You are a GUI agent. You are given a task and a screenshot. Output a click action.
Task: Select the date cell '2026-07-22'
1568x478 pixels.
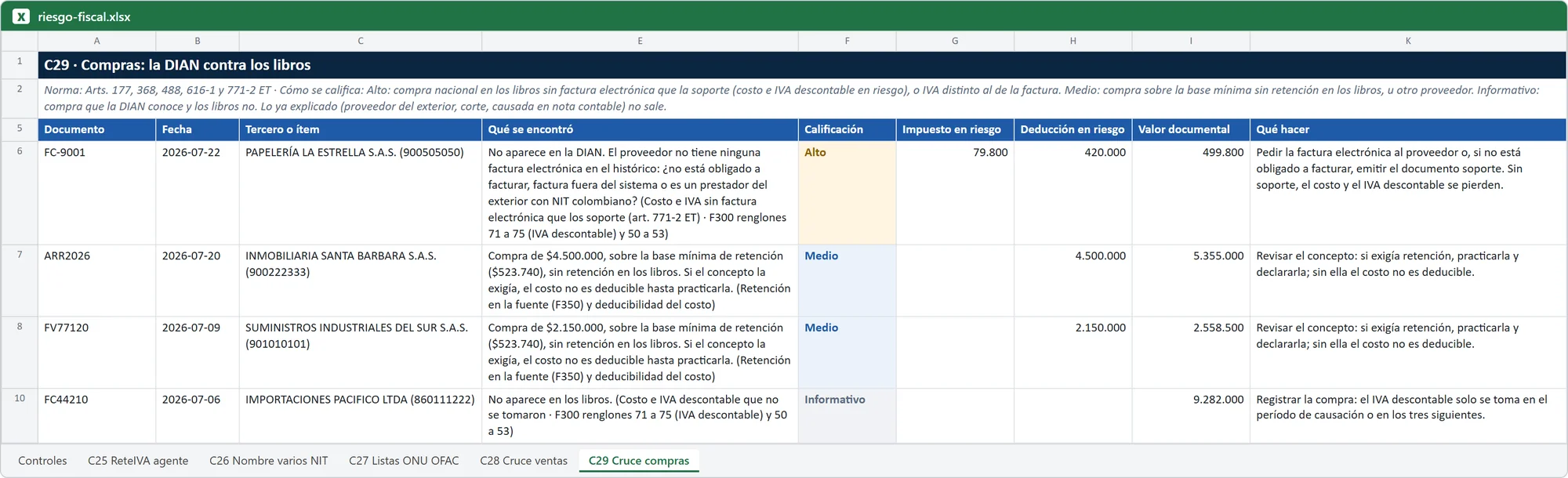[197, 193]
